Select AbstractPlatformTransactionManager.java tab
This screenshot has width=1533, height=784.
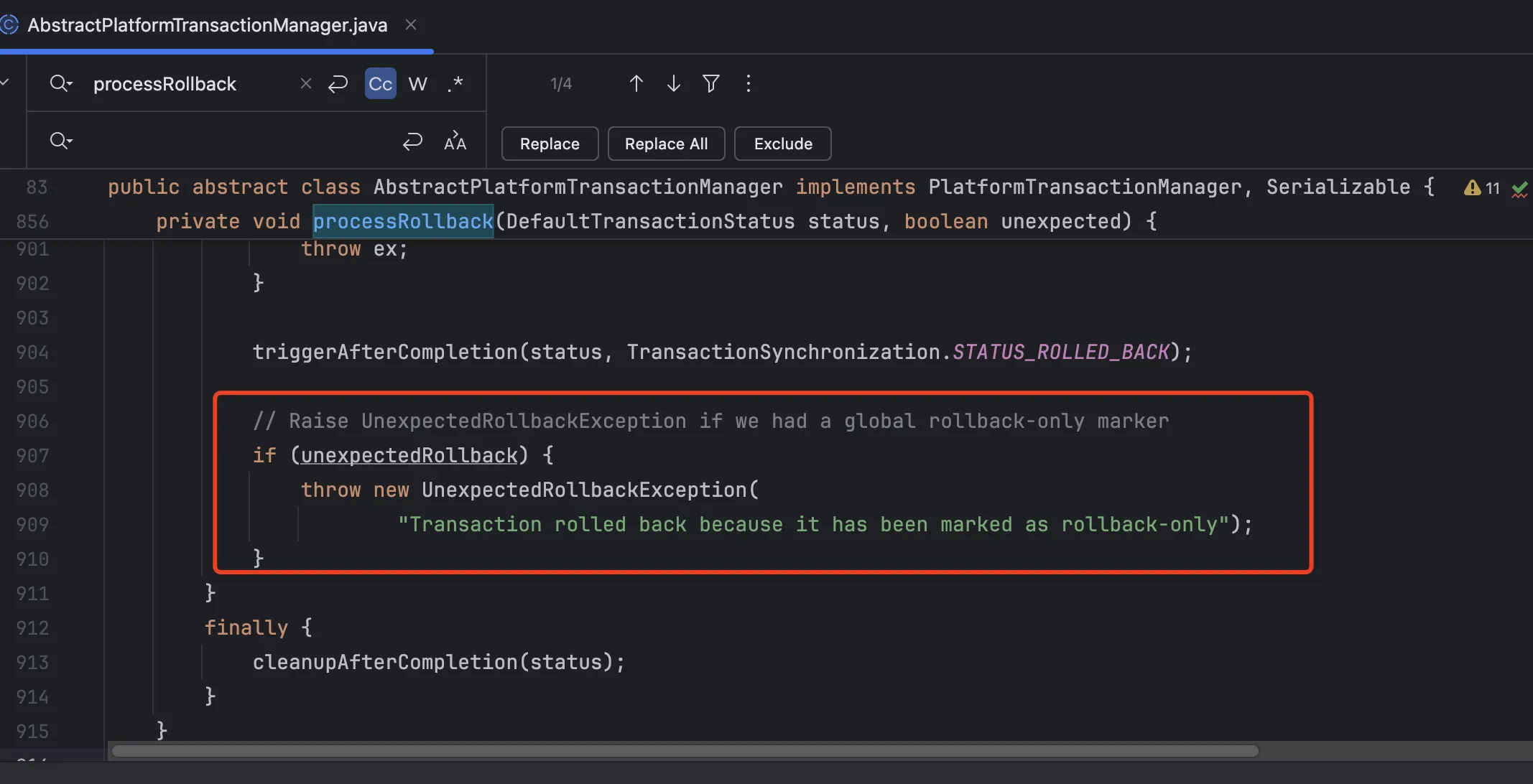(x=207, y=25)
